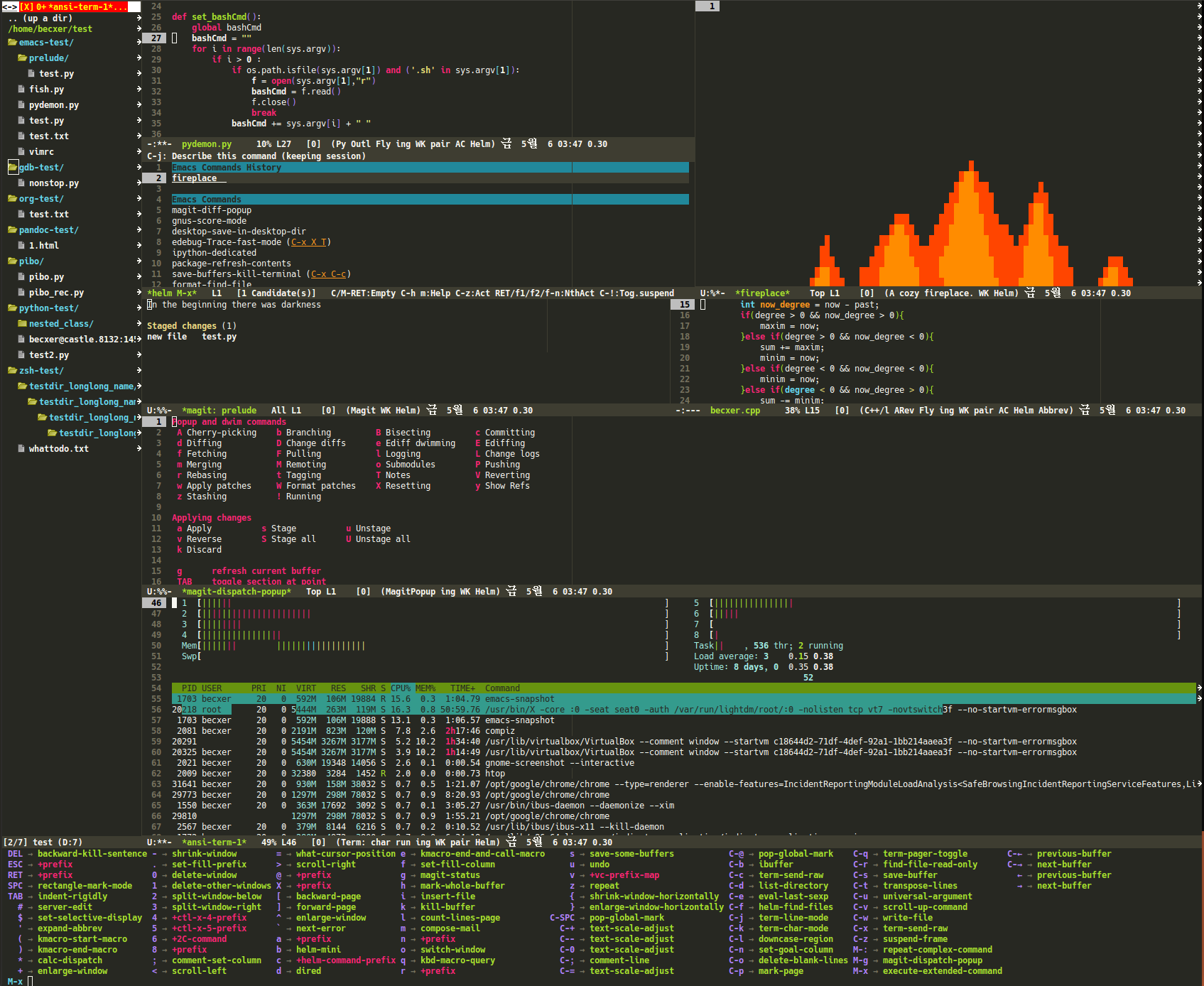Choose package-refresh-contents command
Image resolution: width=1204 pixels, height=986 pixels.
pos(232,264)
